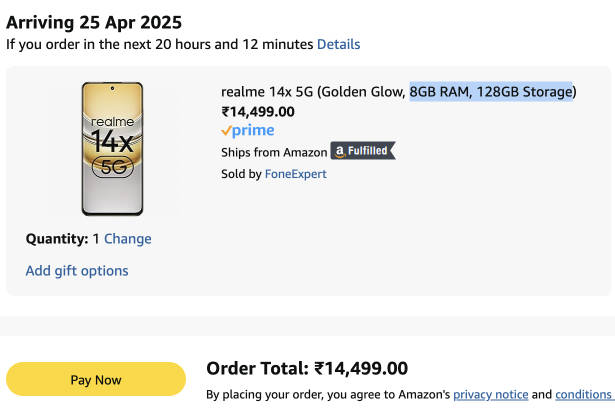Open the realme 14x phone thumbnail
This screenshot has height=420, width=615.
coord(112,148)
